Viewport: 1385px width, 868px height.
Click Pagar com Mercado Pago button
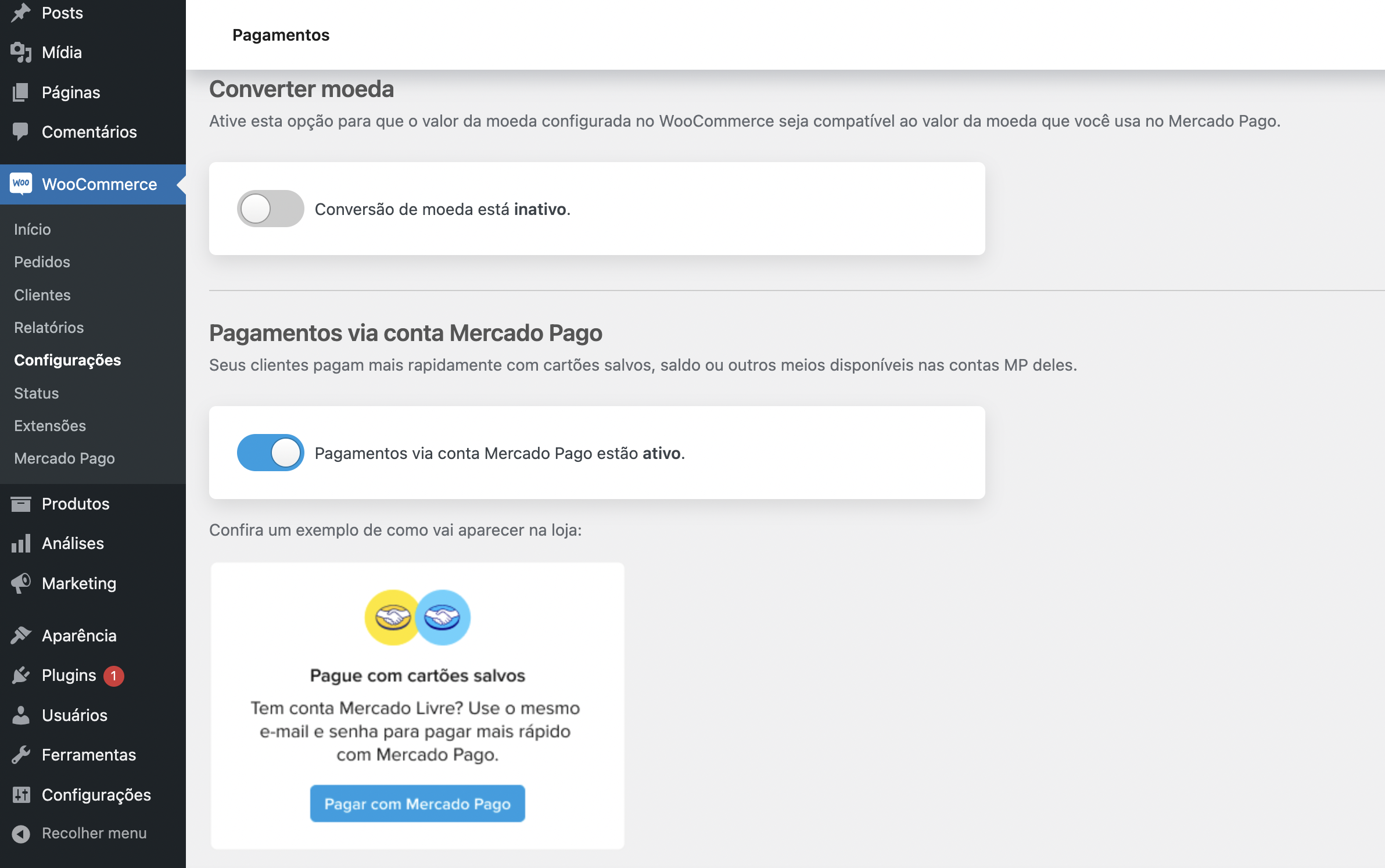coord(417,804)
